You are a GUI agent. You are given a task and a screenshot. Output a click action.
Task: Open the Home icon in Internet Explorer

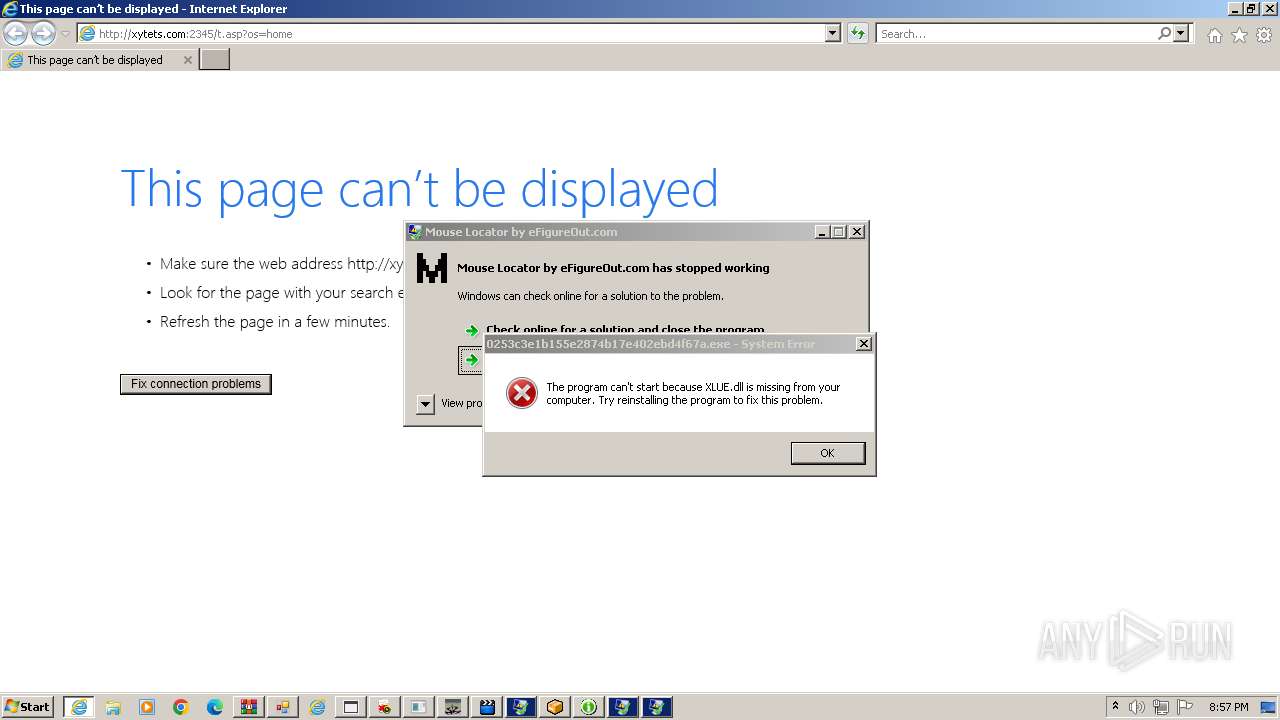1214,35
